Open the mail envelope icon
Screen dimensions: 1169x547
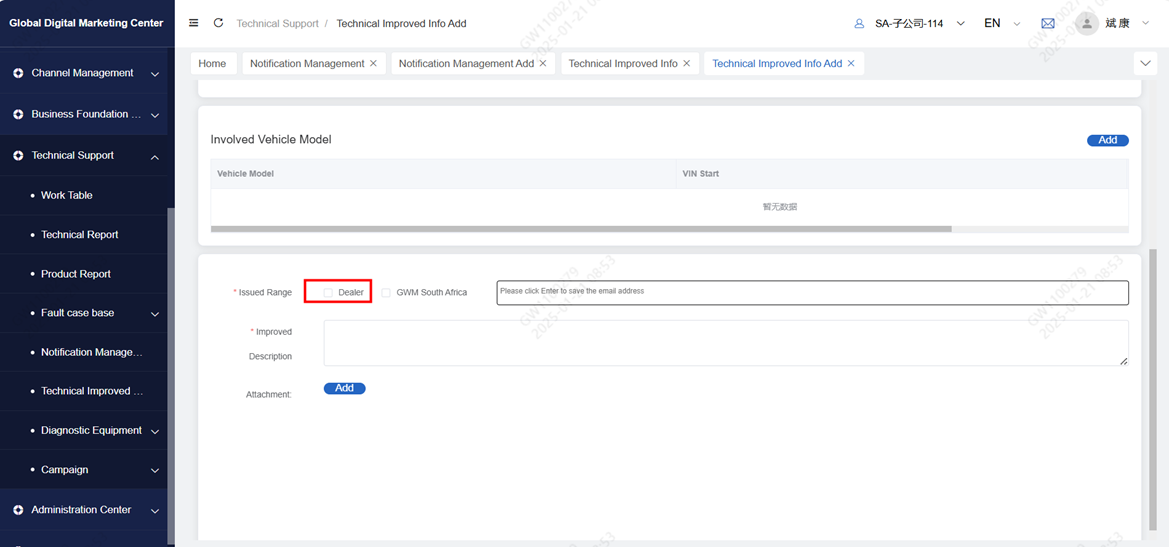(1047, 23)
